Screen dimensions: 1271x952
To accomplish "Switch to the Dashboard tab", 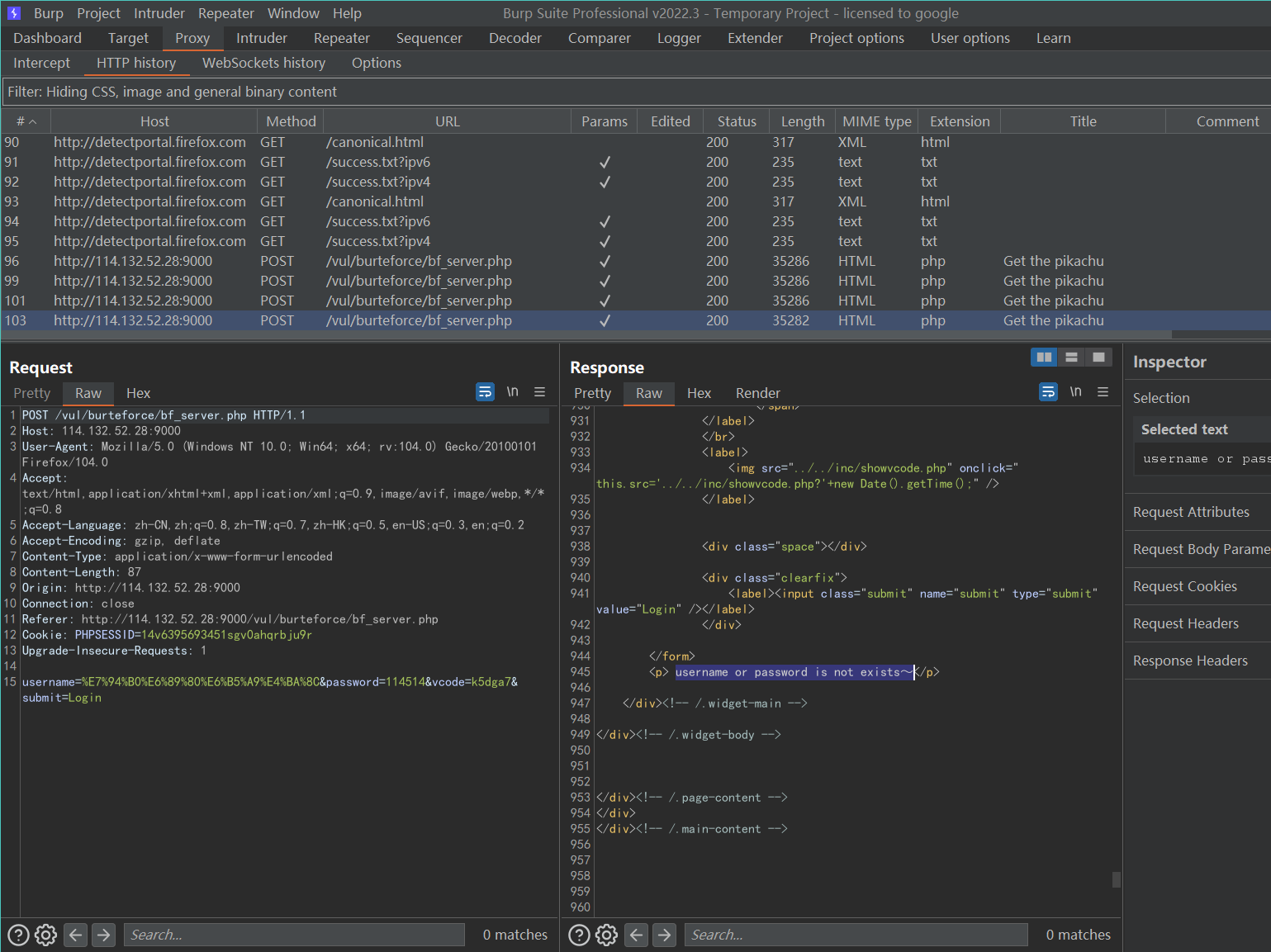I will (47, 38).
